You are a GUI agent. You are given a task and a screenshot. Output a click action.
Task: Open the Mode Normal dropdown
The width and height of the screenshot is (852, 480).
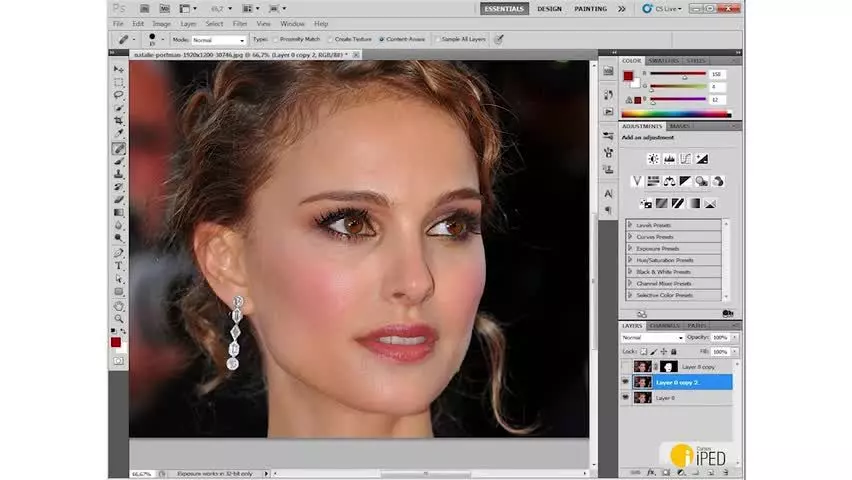pos(218,40)
